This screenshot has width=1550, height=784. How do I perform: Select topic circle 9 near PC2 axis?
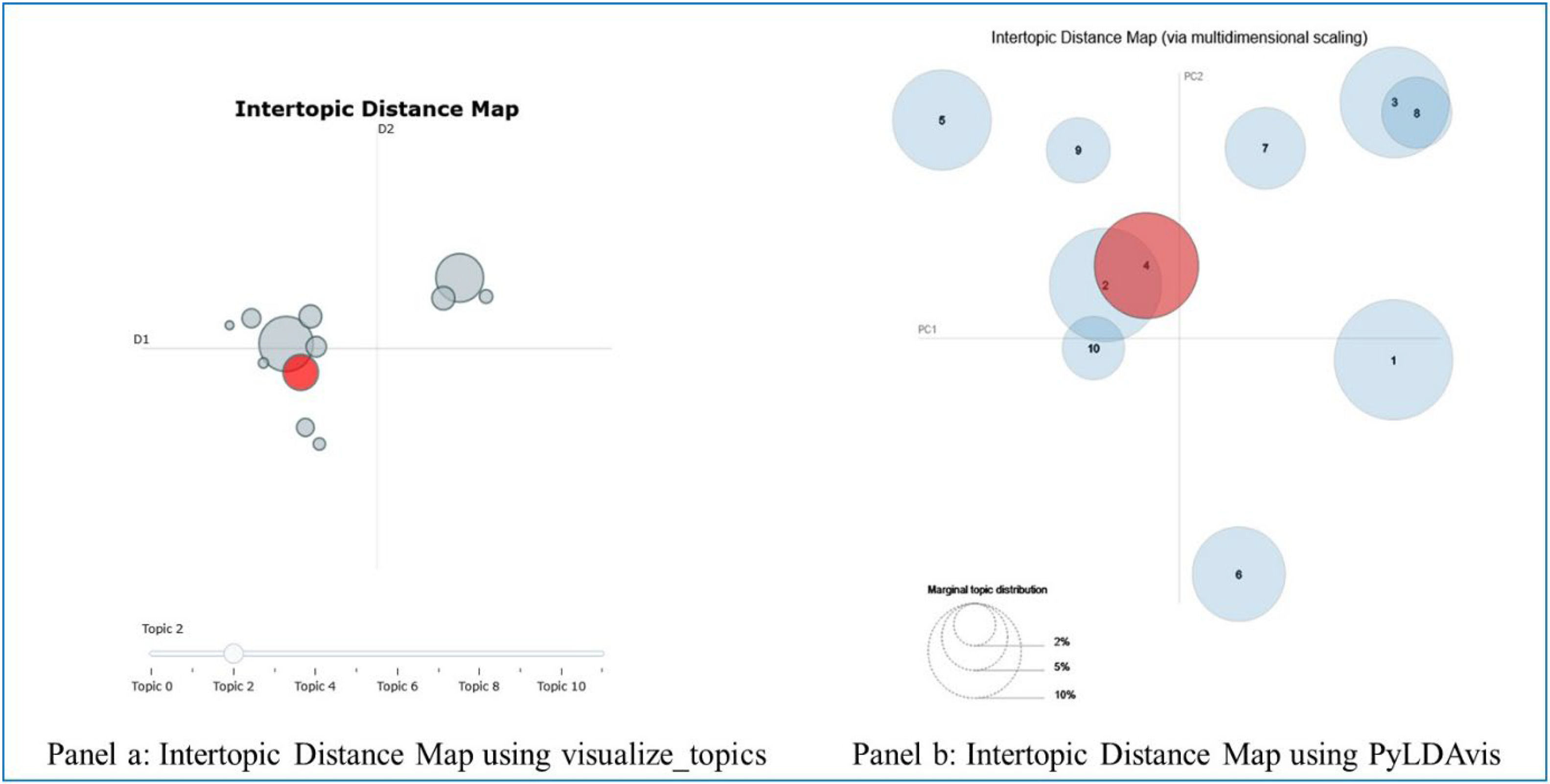[1077, 152]
